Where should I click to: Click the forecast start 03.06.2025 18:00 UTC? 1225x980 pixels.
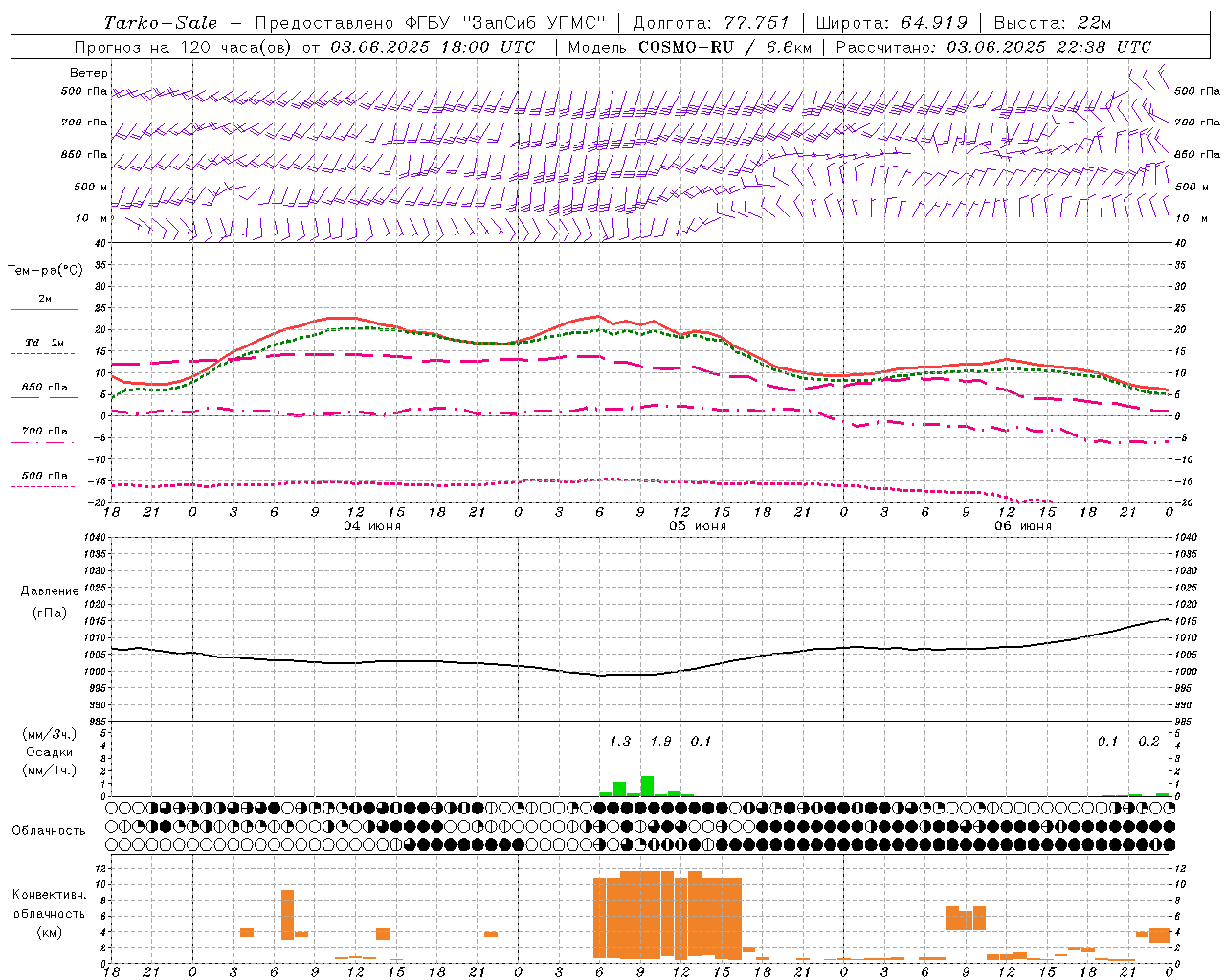click(x=433, y=47)
